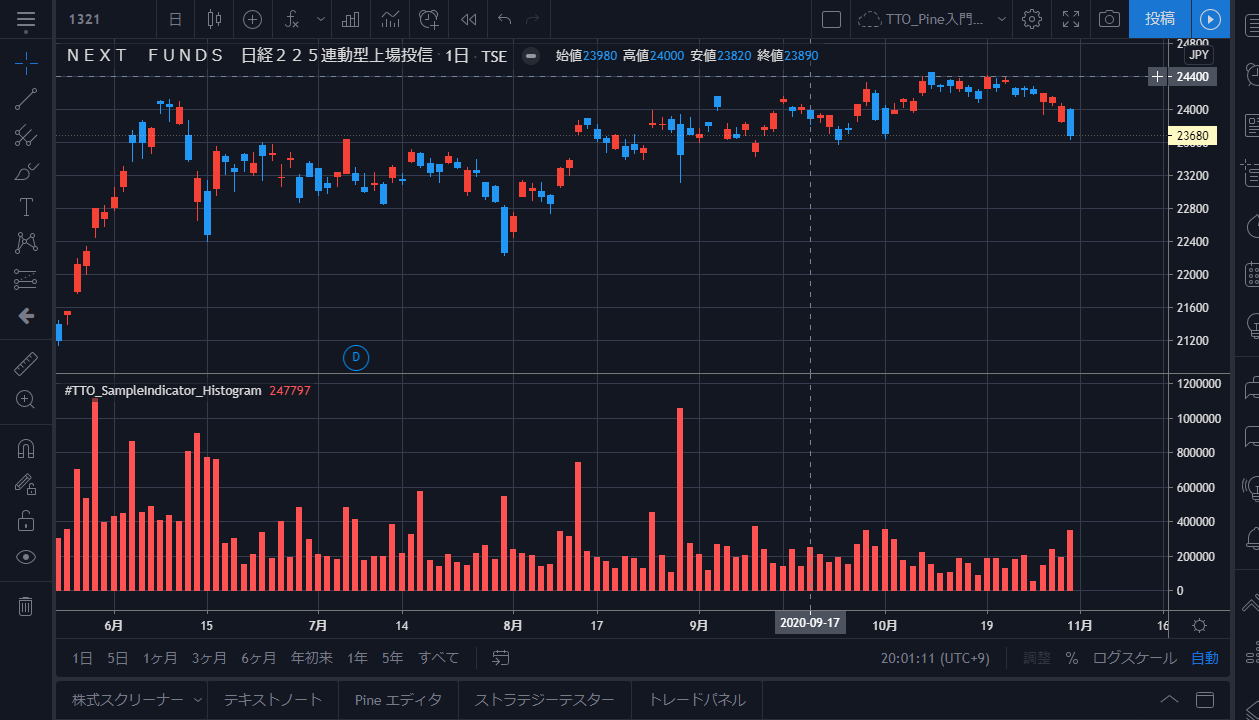Open the indicator templates icon
The width and height of the screenshot is (1259, 720).
point(391,19)
